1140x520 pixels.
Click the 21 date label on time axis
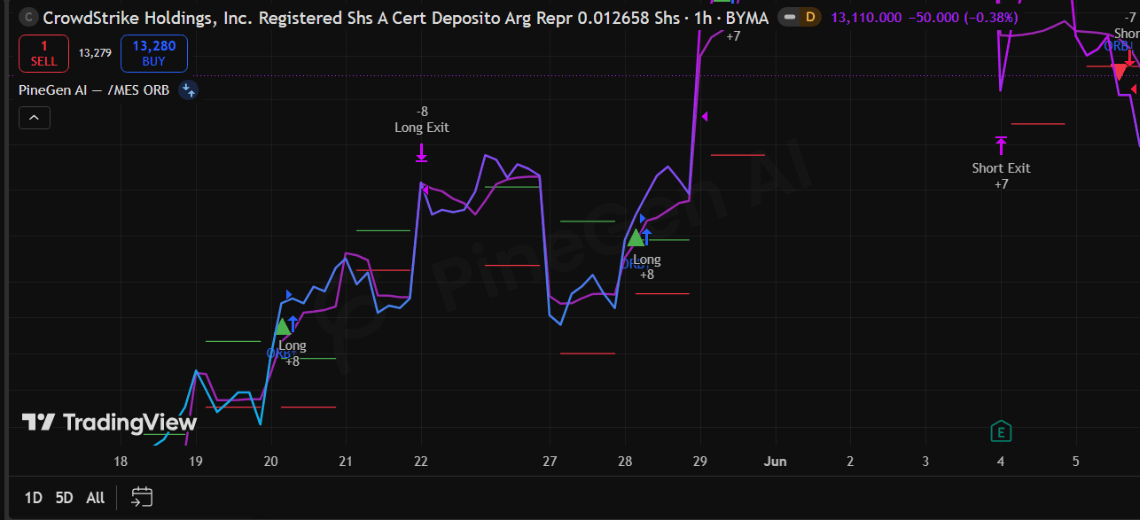click(345, 461)
